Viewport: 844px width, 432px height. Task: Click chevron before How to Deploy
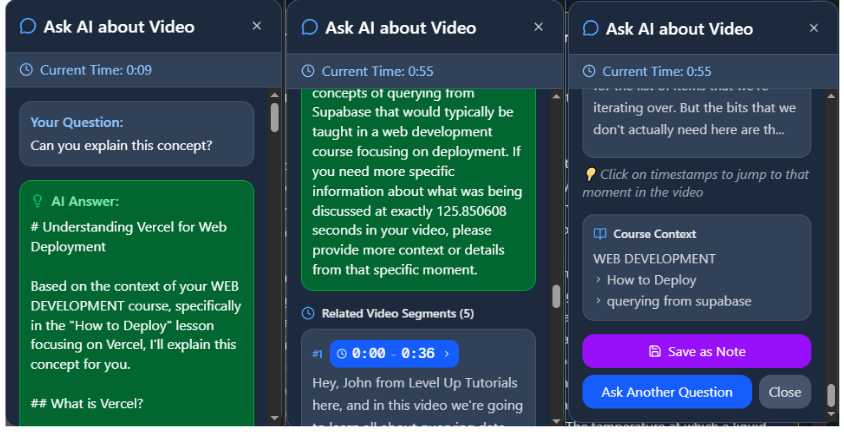598,280
